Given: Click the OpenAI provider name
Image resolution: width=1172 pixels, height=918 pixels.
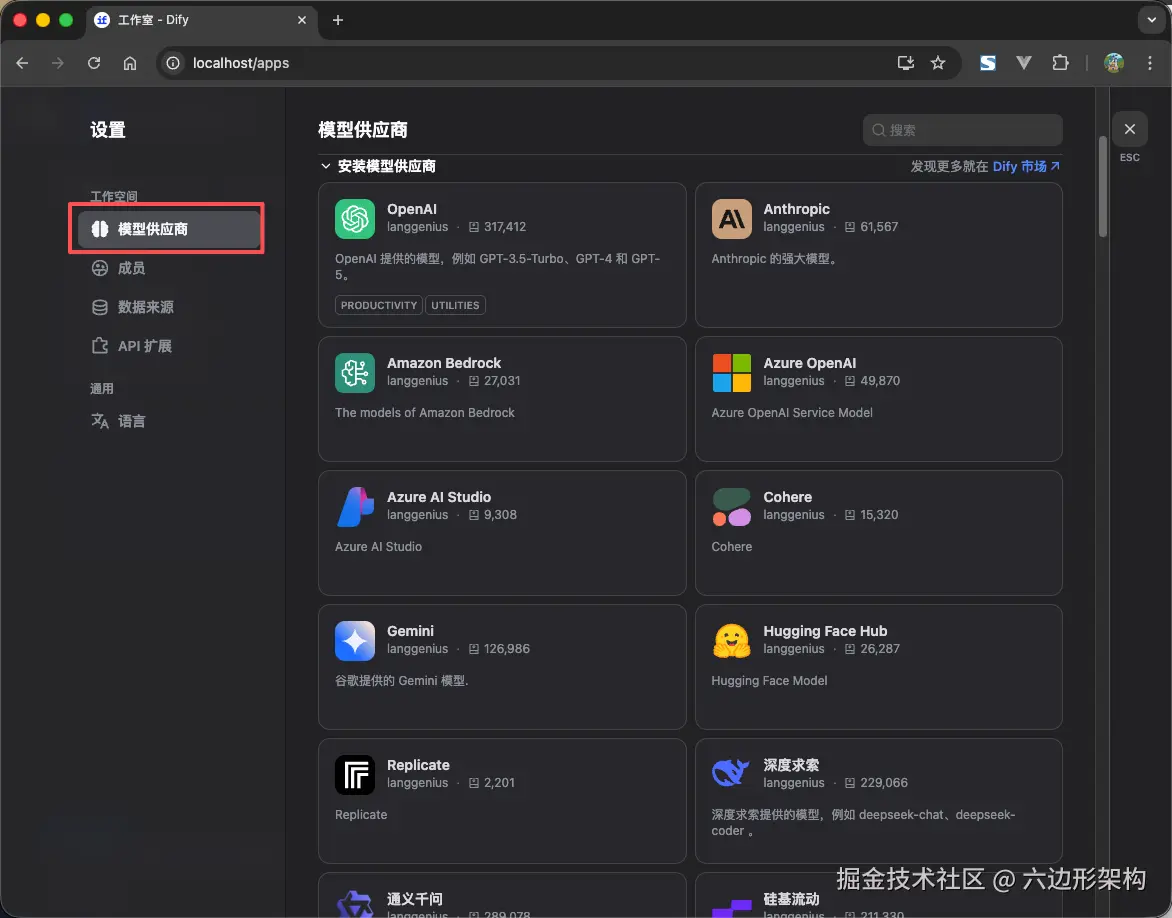Looking at the screenshot, I should [x=412, y=209].
